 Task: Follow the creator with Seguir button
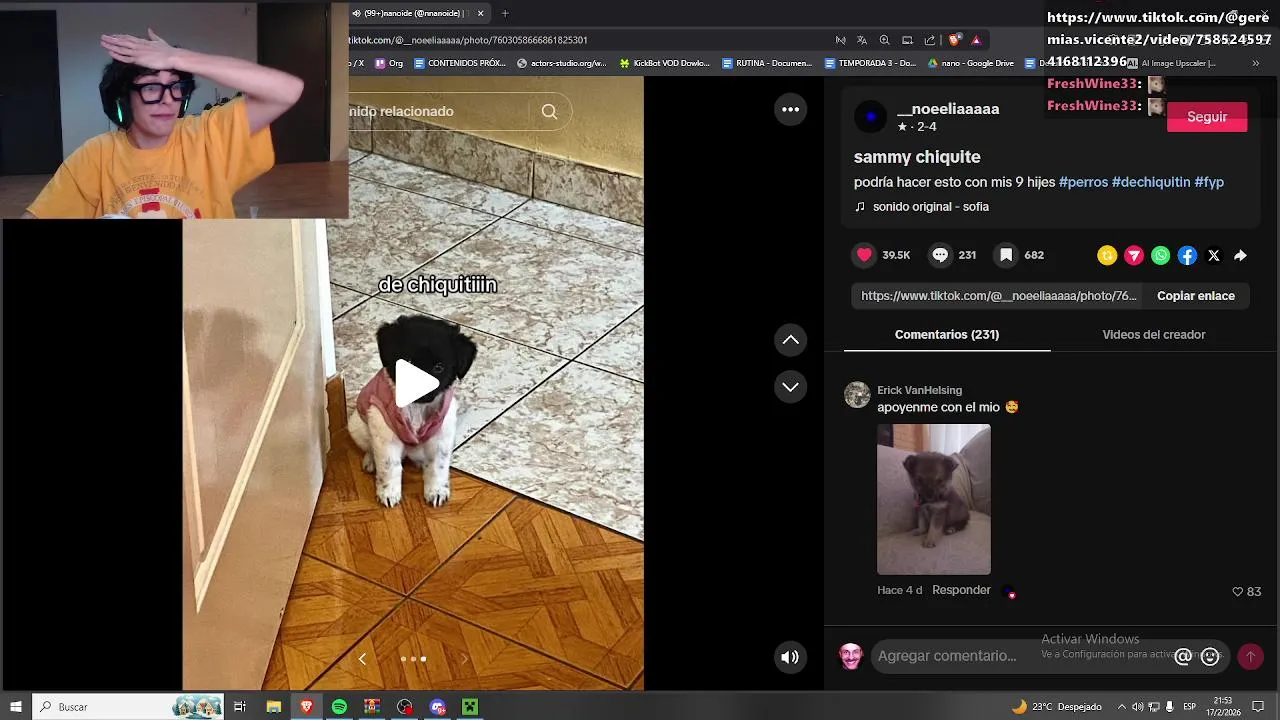tap(1207, 117)
